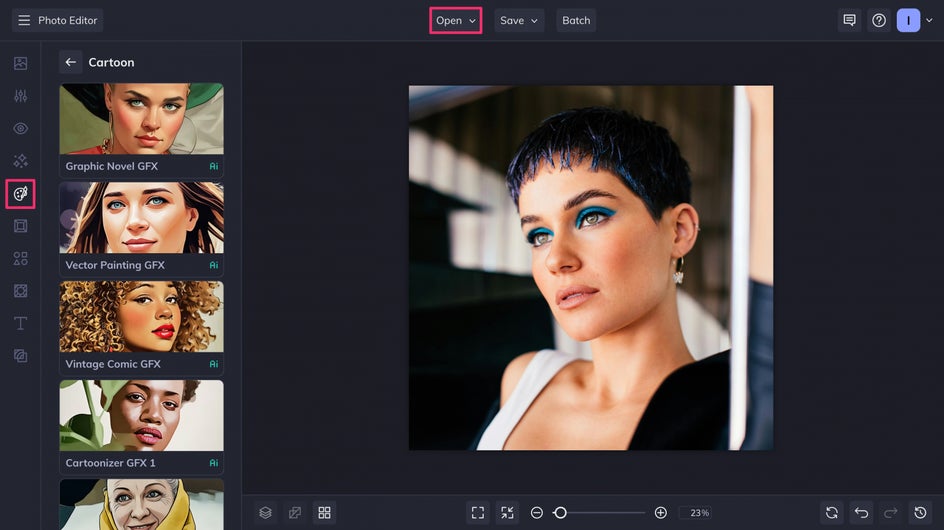Select the yellow scarf effect thumbnail
Screen dimensions: 944x530
(x=141, y=504)
